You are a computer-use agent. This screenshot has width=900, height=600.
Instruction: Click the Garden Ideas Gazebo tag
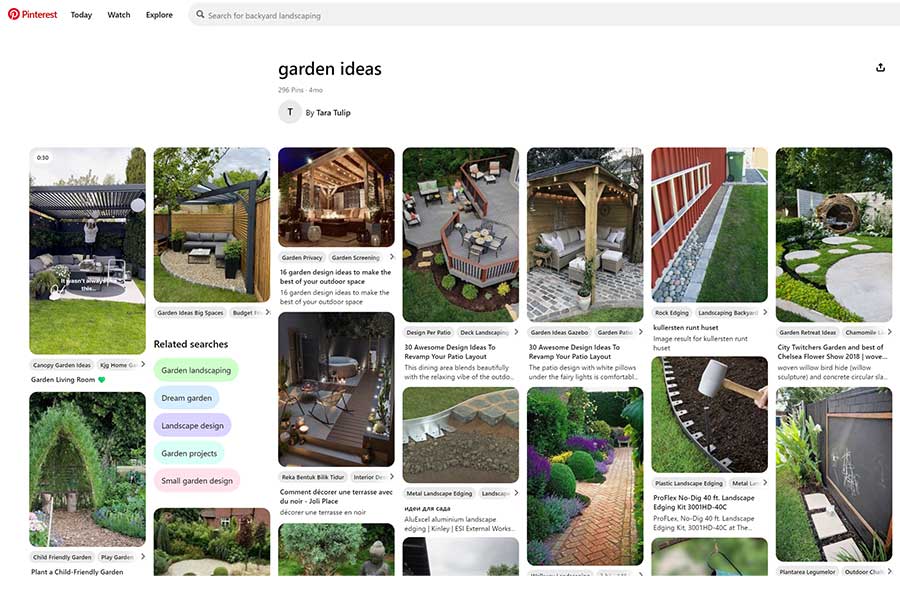click(x=561, y=331)
